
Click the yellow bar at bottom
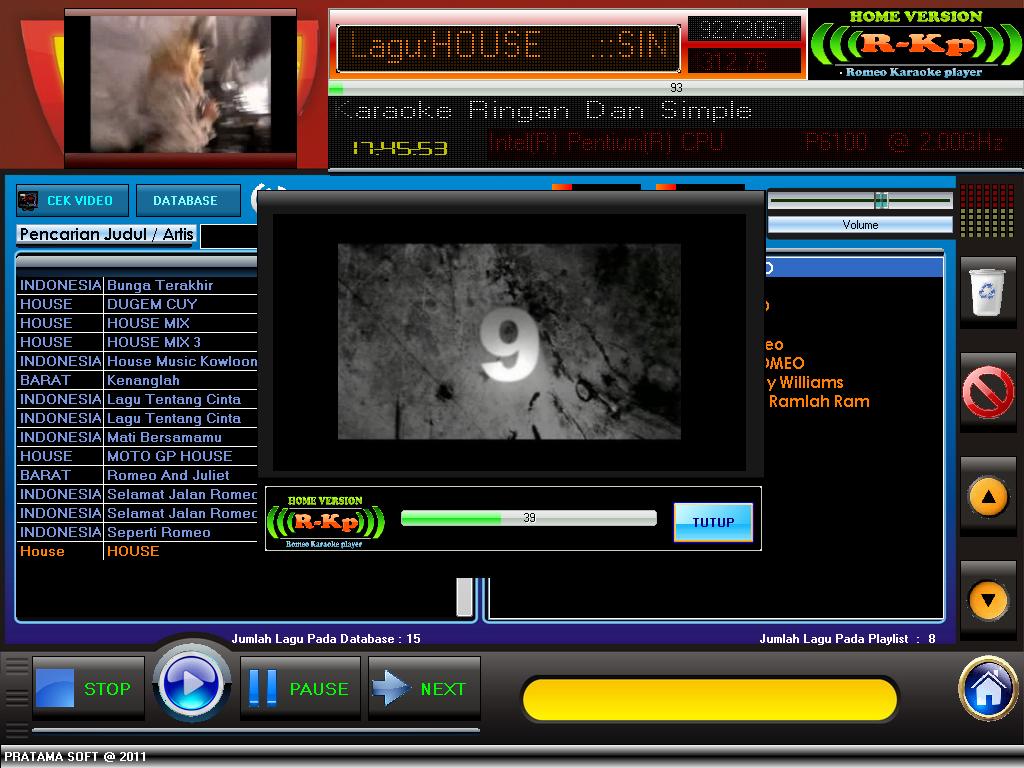click(710, 699)
